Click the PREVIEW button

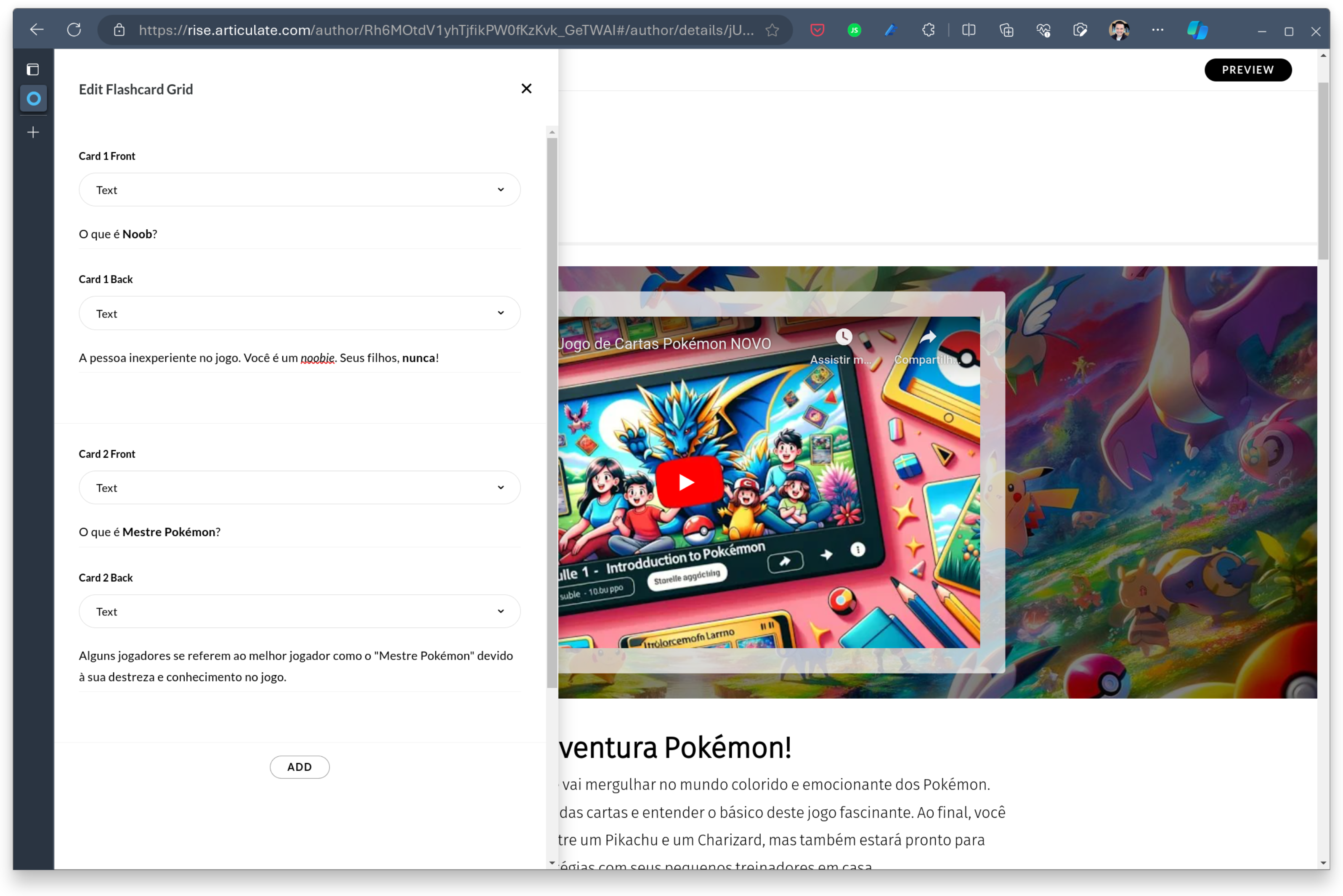pyautogui.click(x=1247, y=70)
